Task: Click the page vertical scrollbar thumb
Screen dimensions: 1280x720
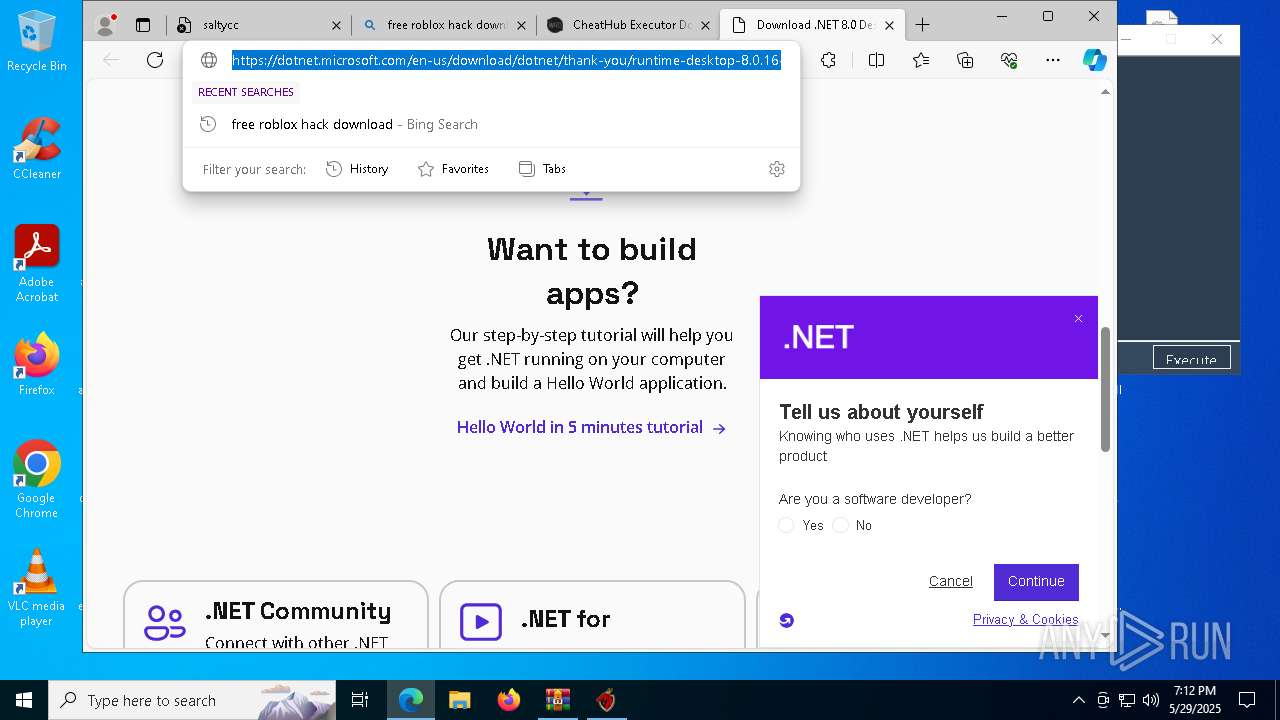Action: (1105, 389)
